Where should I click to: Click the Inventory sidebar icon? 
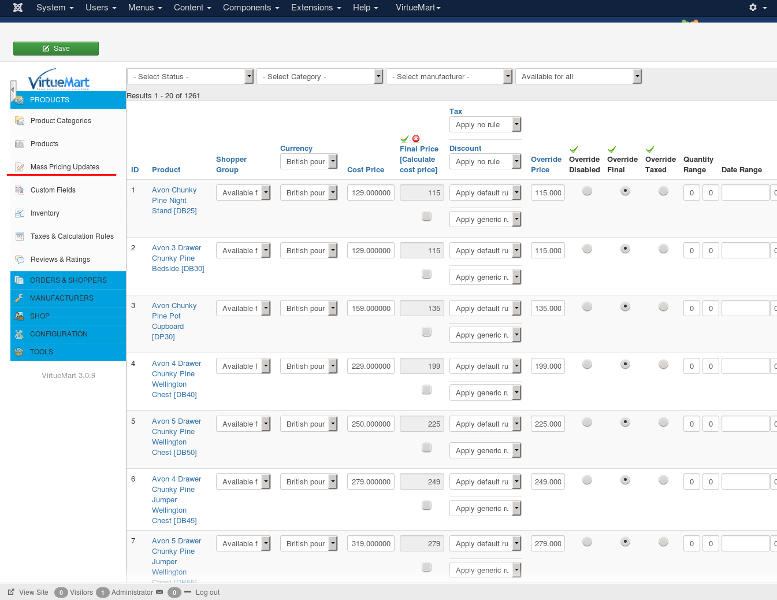point(19,213)
